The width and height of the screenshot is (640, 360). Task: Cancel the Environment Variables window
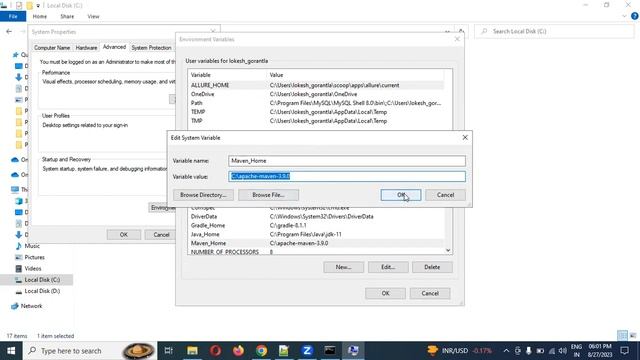(430, 293)
